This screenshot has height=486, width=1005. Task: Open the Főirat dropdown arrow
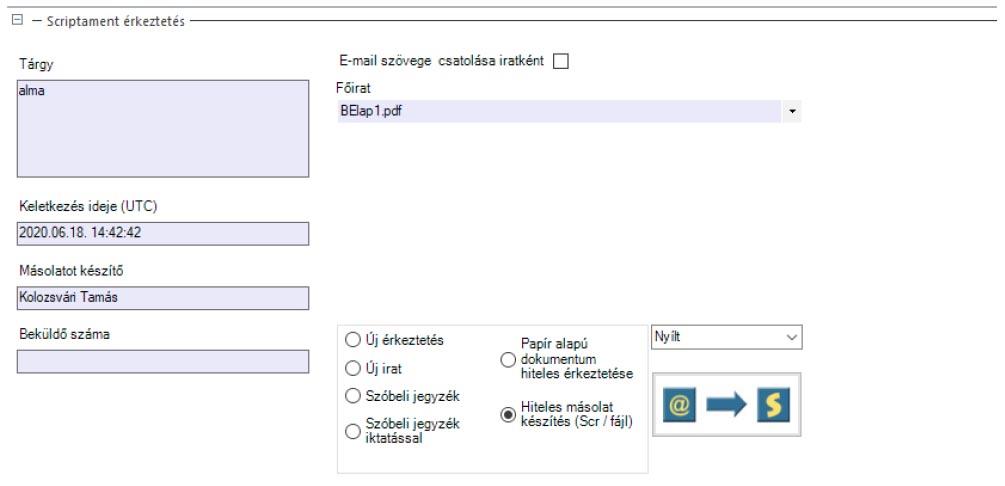(x=793, y=111)
